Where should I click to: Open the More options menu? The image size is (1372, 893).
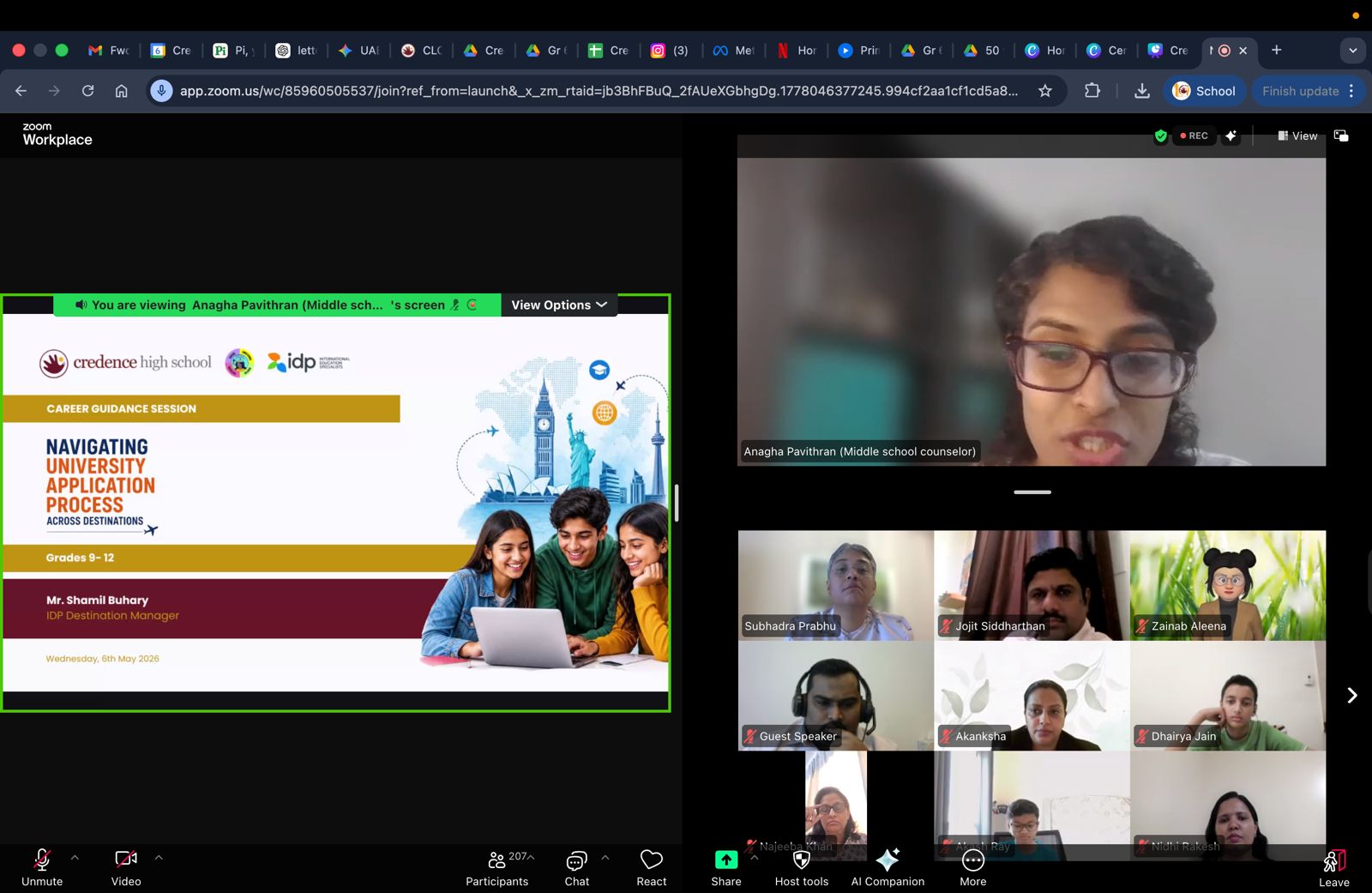click(973, 866)
